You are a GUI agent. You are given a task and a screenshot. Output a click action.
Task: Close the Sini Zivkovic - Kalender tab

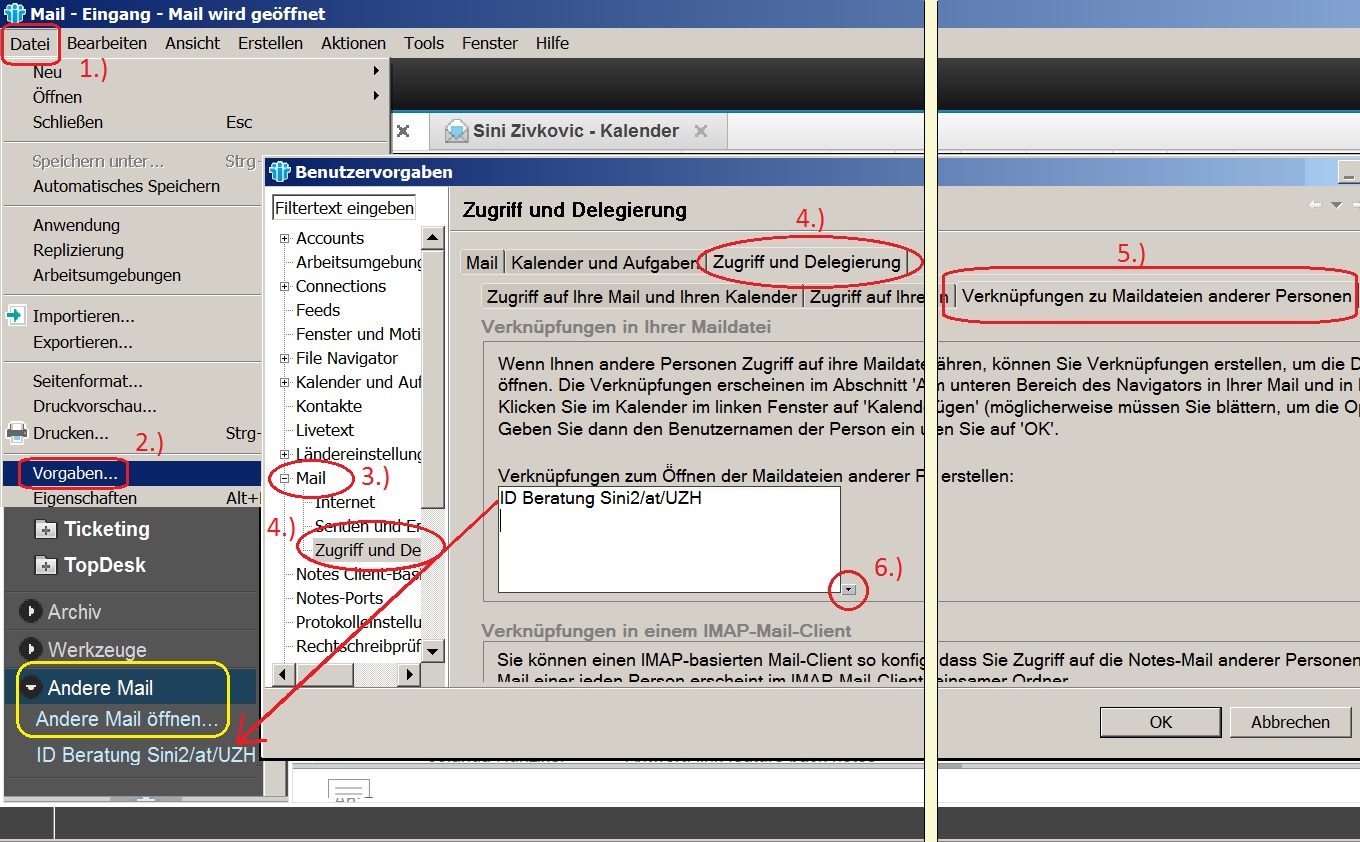click(x=701, y=131)
